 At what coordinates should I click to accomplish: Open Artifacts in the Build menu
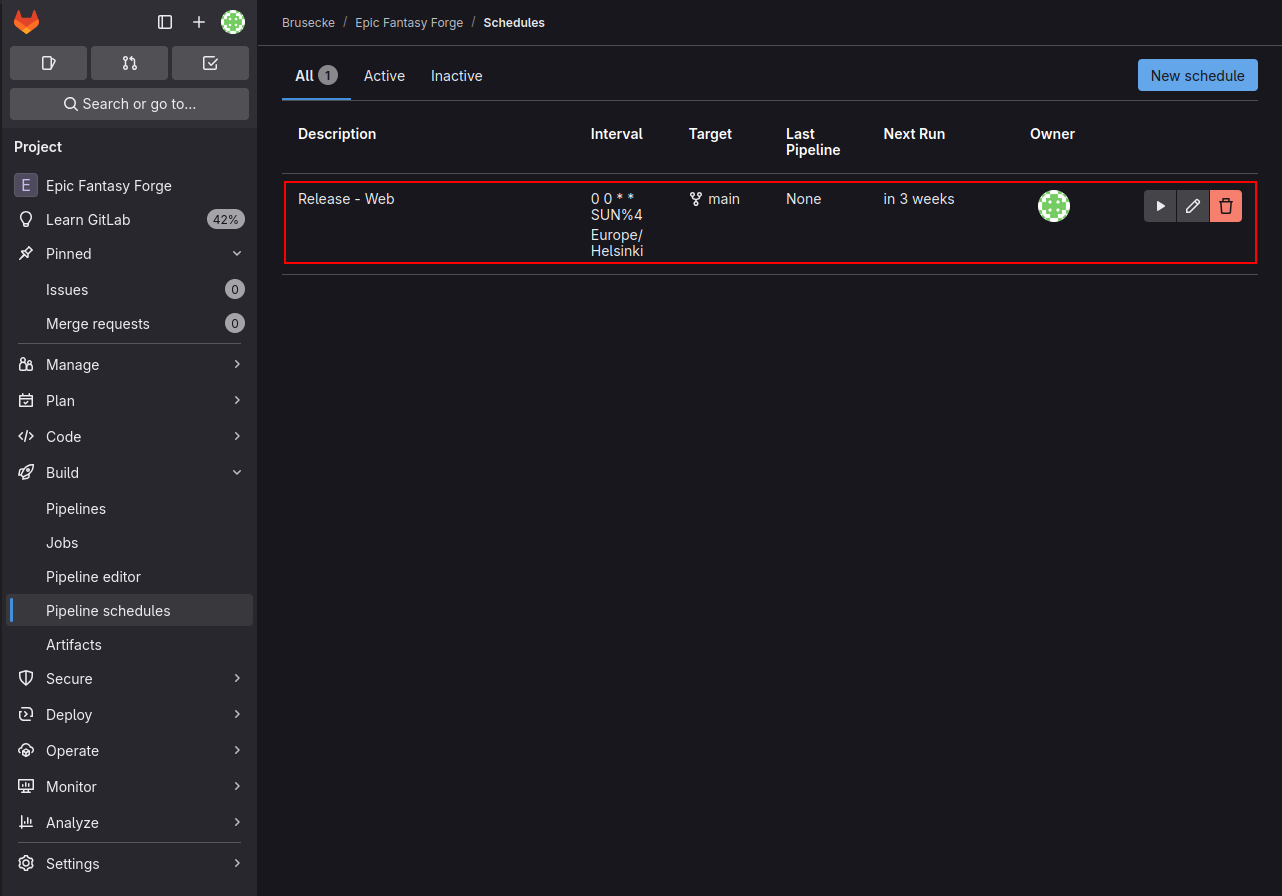coord(130,645)
